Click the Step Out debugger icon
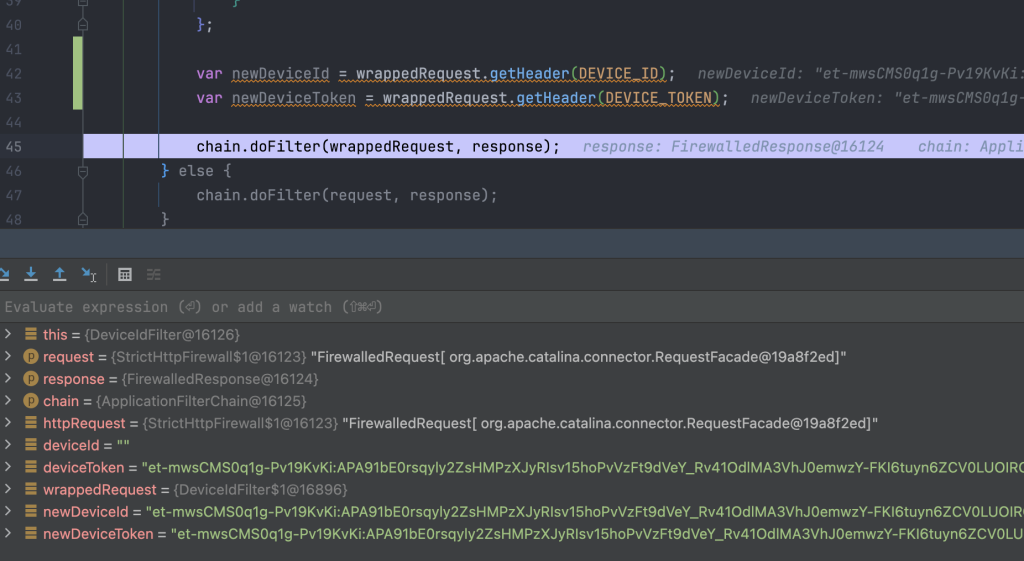 coord(59,274)
